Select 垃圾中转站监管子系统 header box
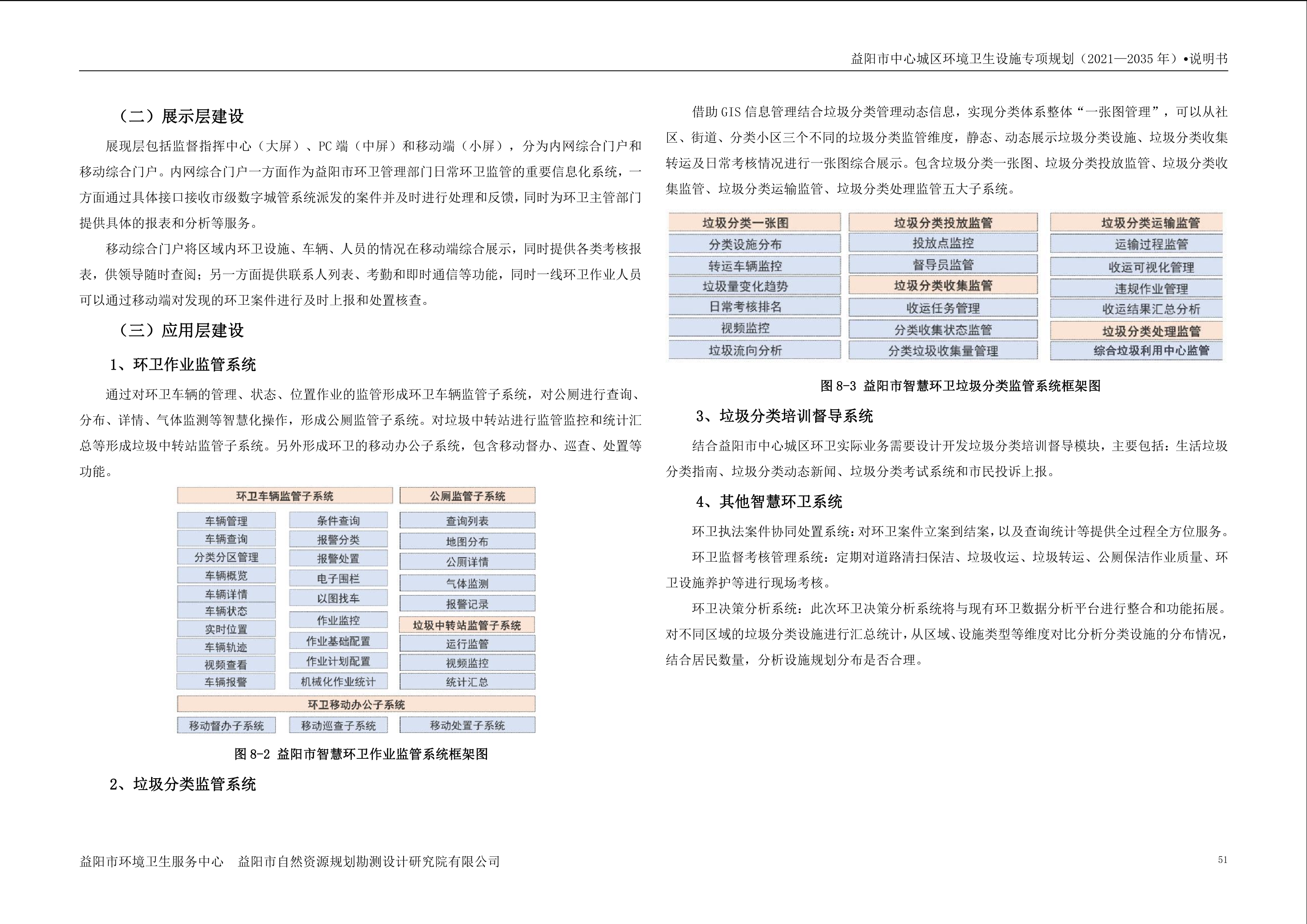 click(467, 625)
